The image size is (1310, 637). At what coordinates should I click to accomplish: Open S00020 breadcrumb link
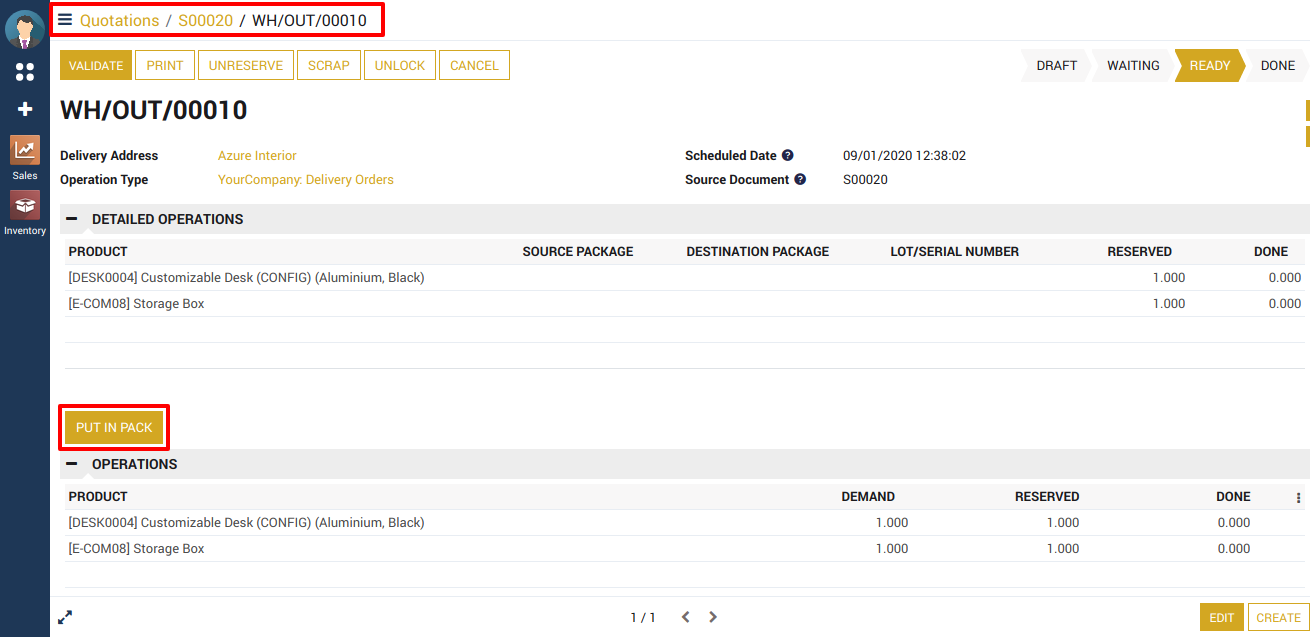[205, 20]
